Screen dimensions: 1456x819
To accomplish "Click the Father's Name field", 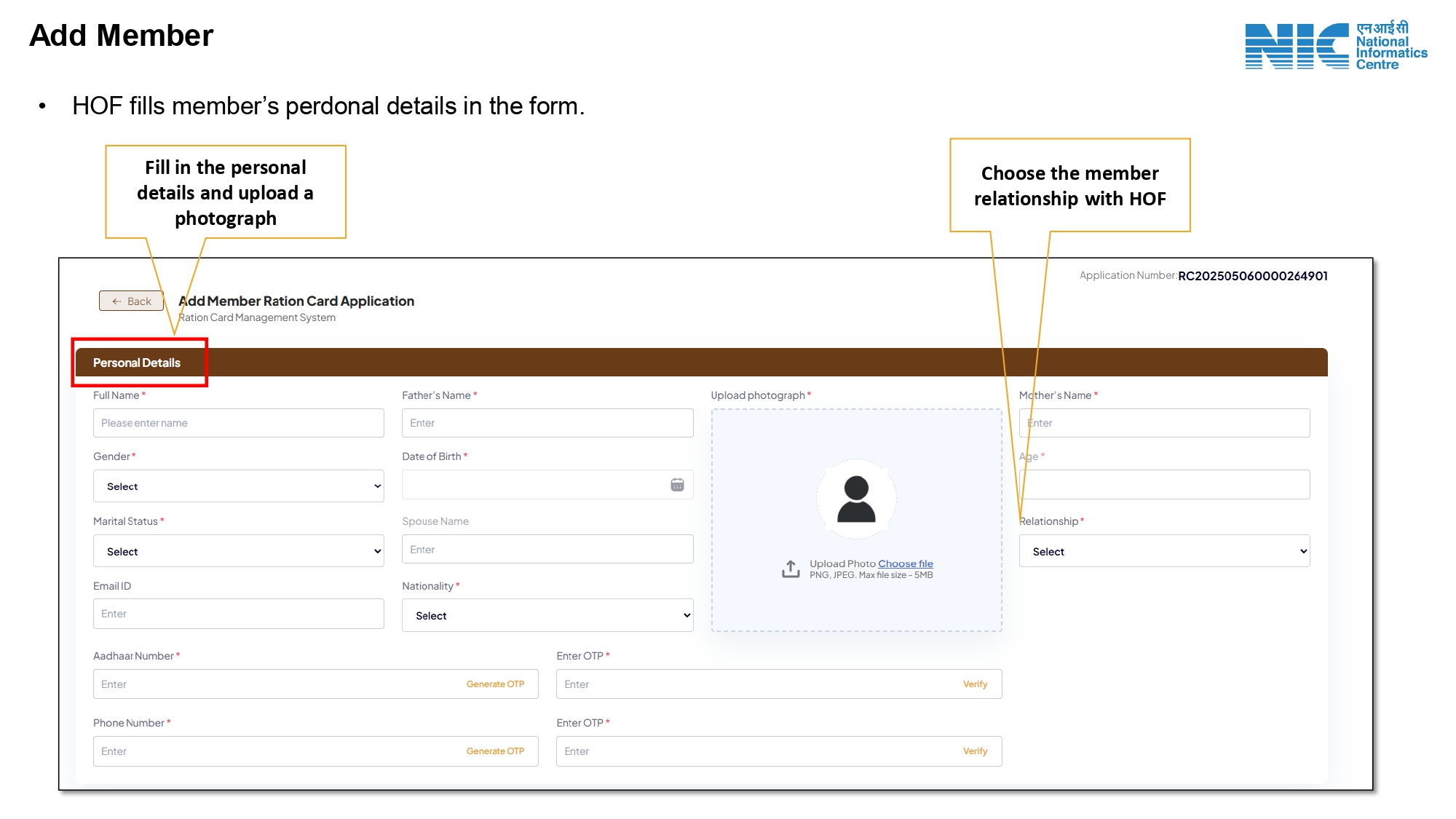I will (x=547, y=423).
